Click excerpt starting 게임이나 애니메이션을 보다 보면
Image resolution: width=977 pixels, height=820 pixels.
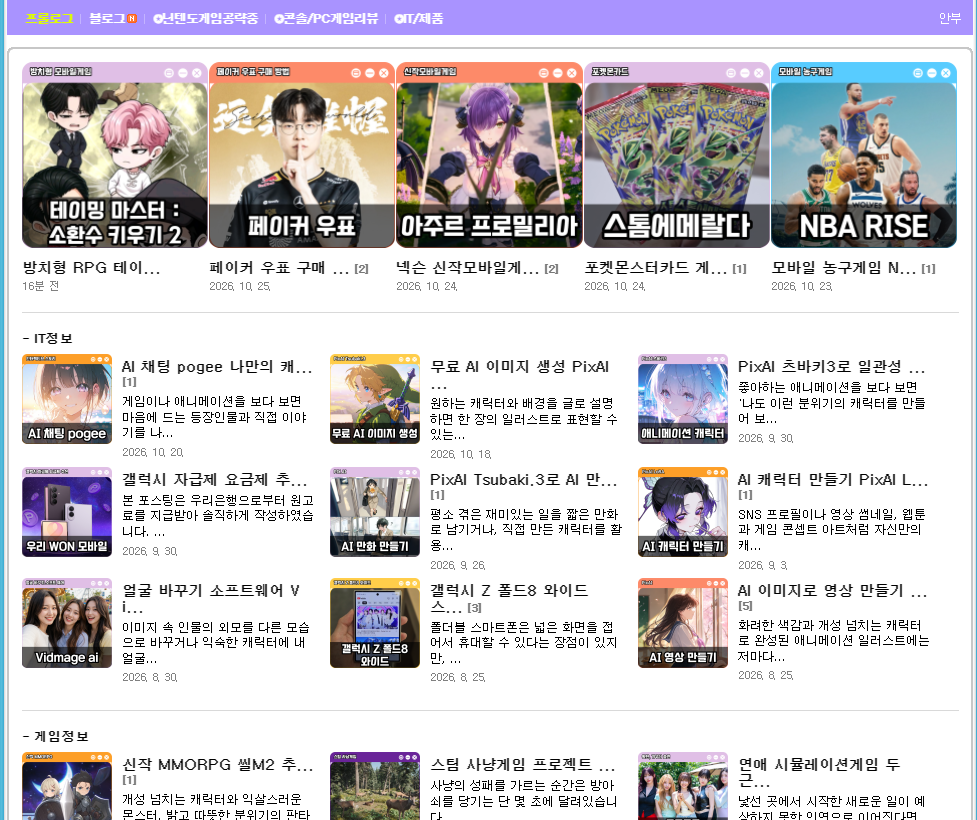pyautogui.click(x=215, y=417)
